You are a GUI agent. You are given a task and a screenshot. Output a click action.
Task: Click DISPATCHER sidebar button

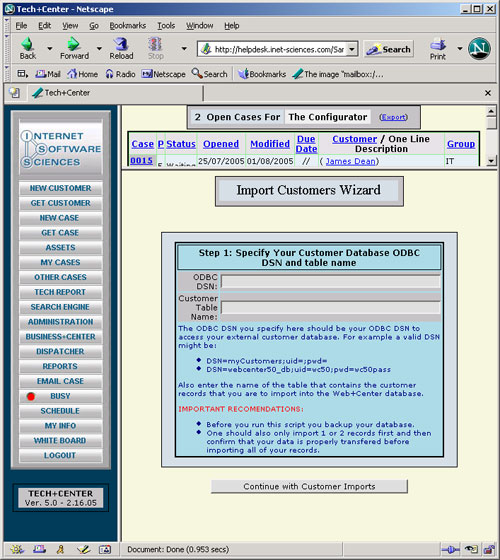pos(60,351)
